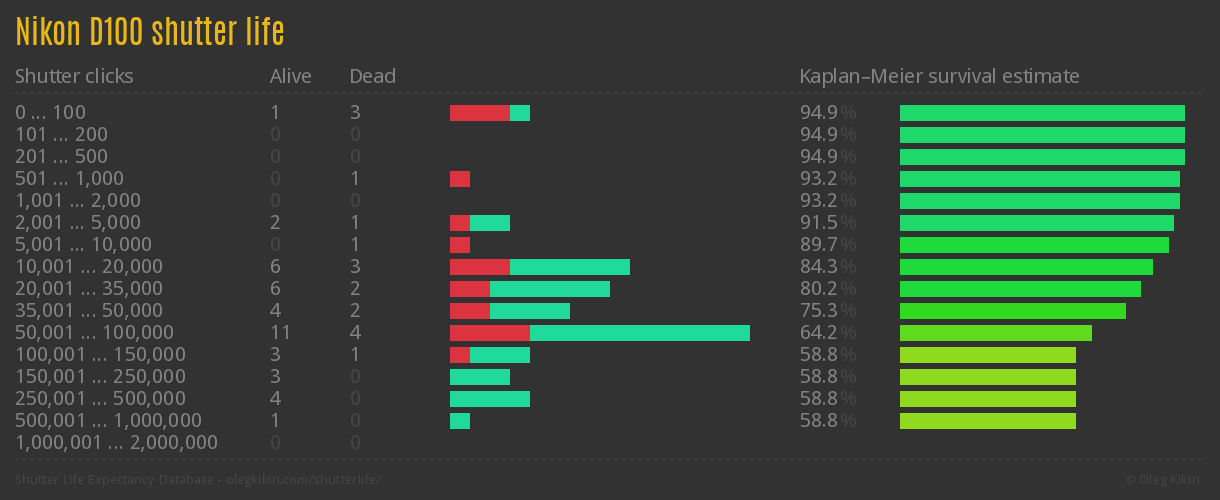Click the 'Shutter clicks' column header

pyautogui.click(x=74, y=76)
